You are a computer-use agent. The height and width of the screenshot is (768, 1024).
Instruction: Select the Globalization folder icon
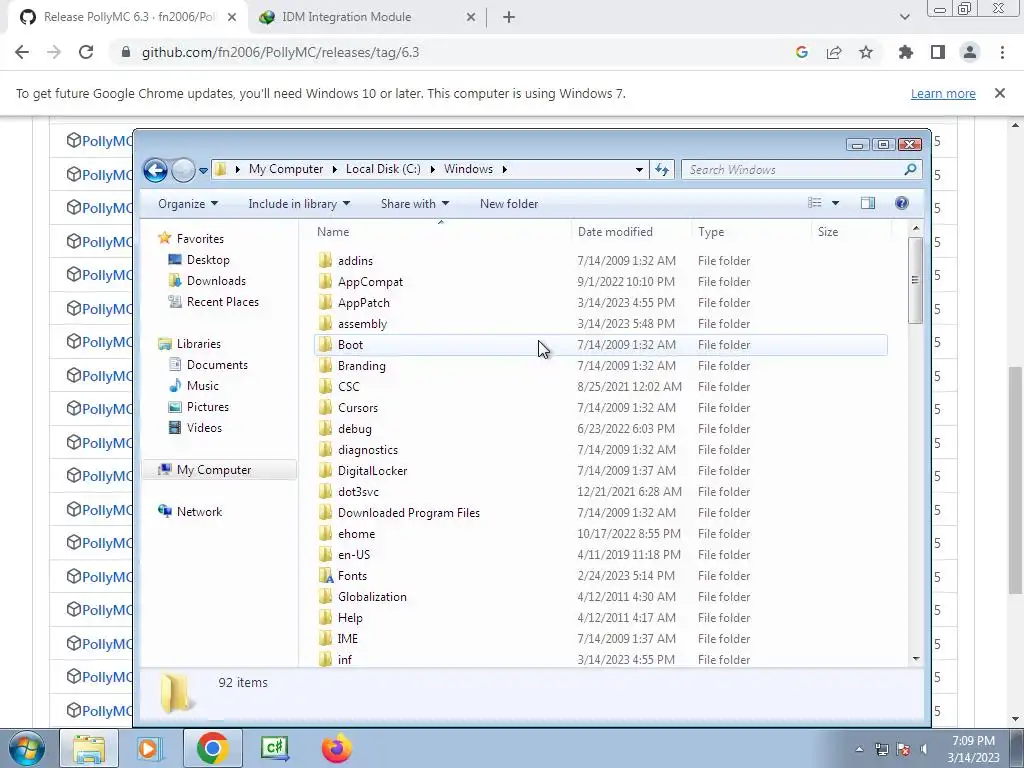click(x=325, y=596)
